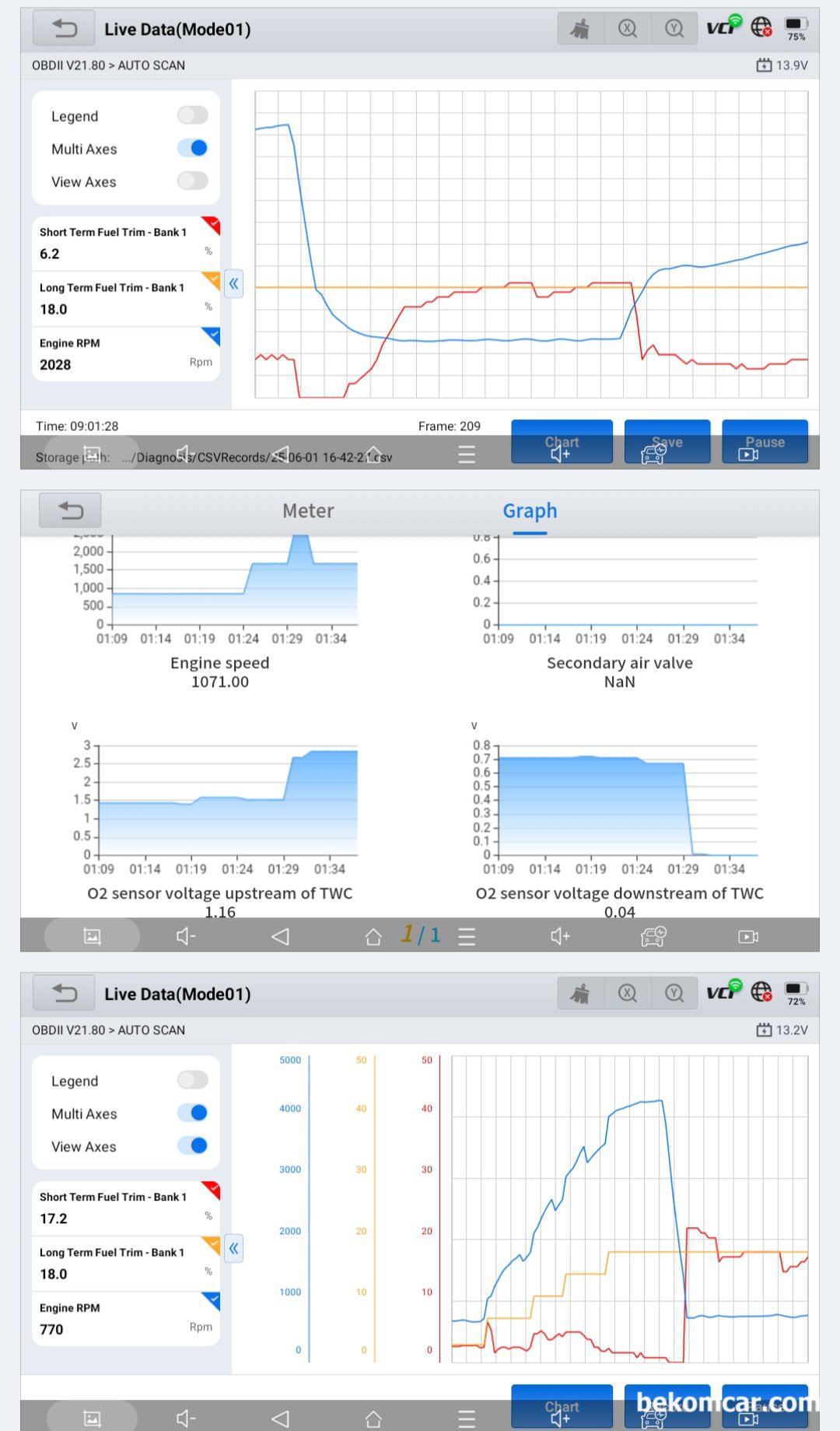Click the OBDII V21.80 > AUTO SCAN breadcrumb on the bottom screen
Screen dimensions: 840x1431
click(x=108, y=1030)
